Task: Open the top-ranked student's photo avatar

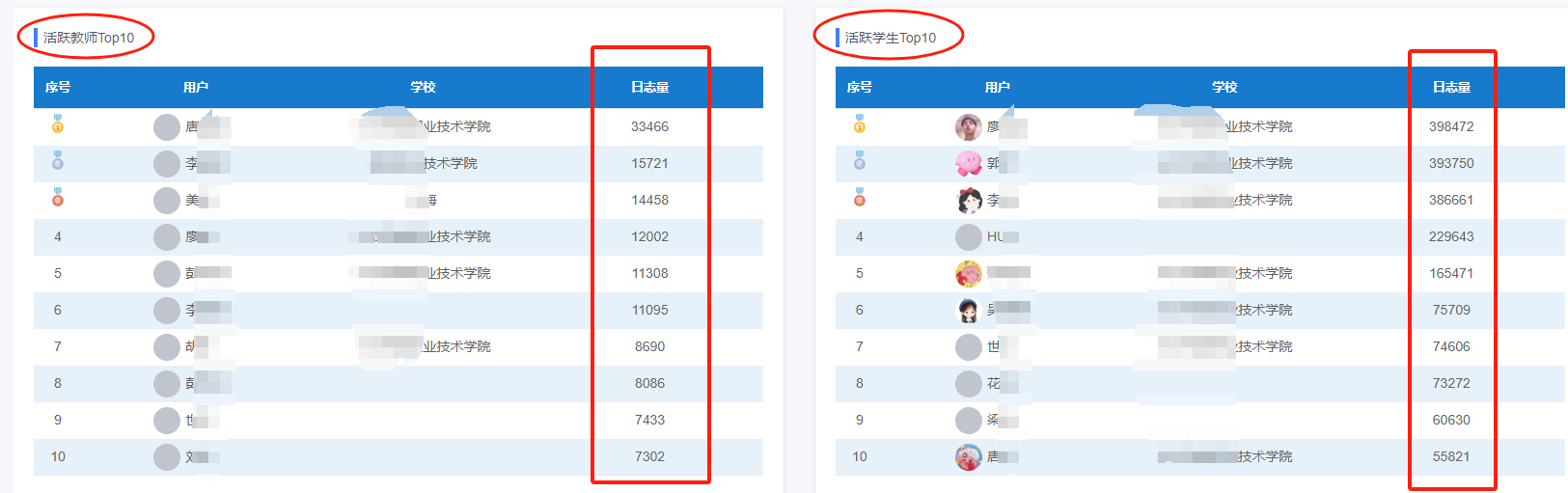Action: pyautogui.click(x=968, y=126)
